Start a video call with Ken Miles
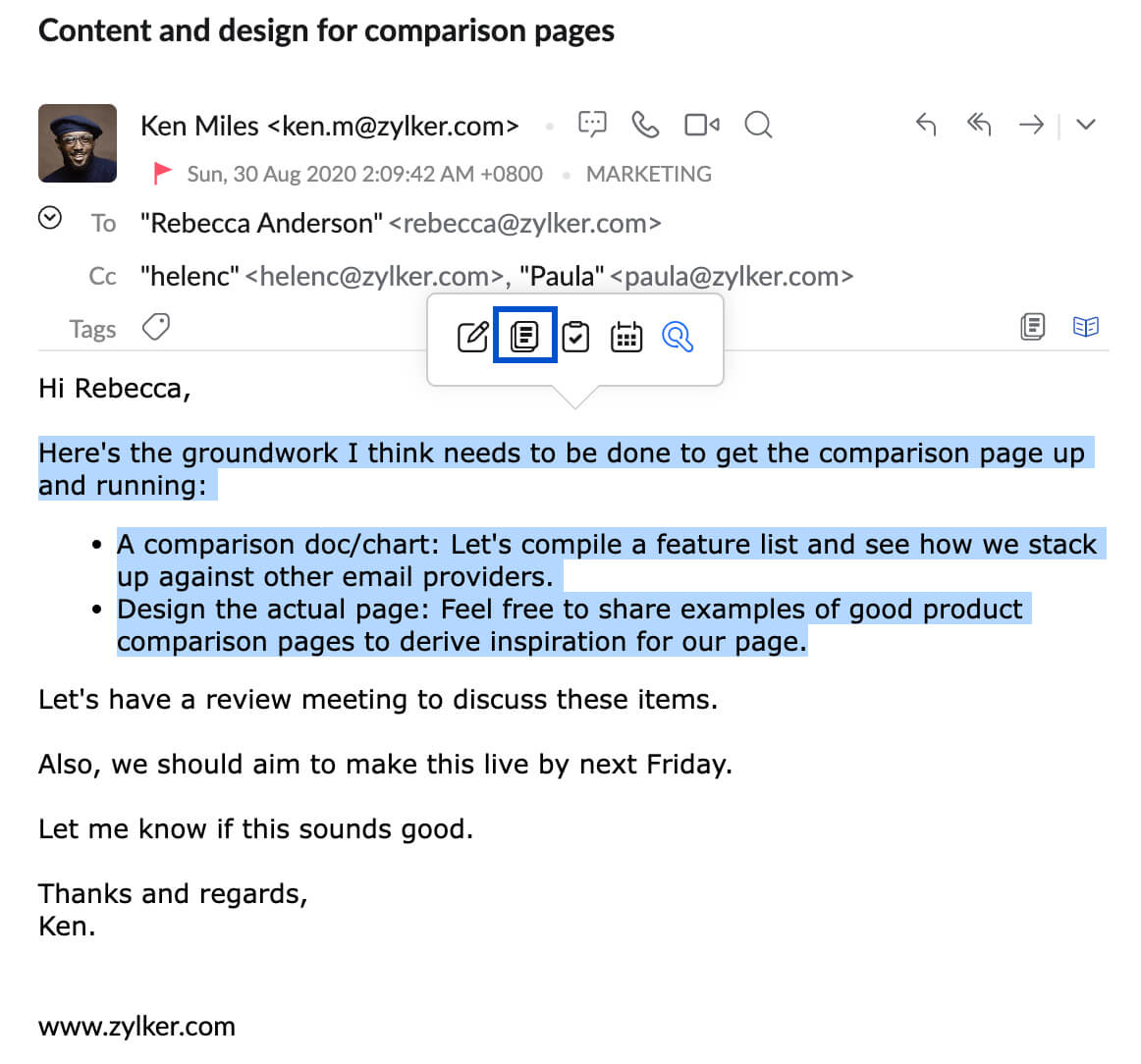Viewport: 1141px width, 1064px height. pyautogui.click(x=702, y=125)
